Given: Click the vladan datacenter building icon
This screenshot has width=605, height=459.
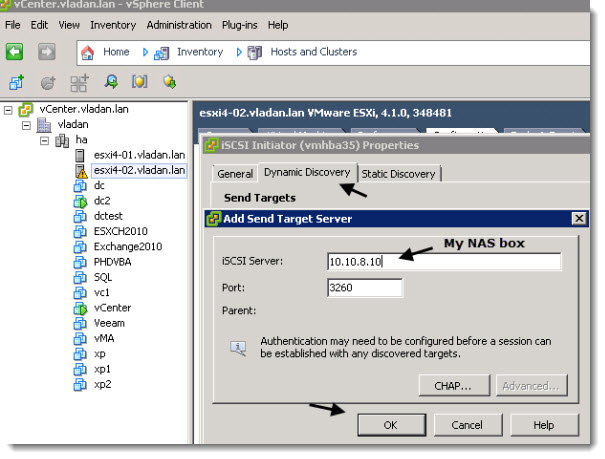Looking at the screenshot, I should click(44, 125).
